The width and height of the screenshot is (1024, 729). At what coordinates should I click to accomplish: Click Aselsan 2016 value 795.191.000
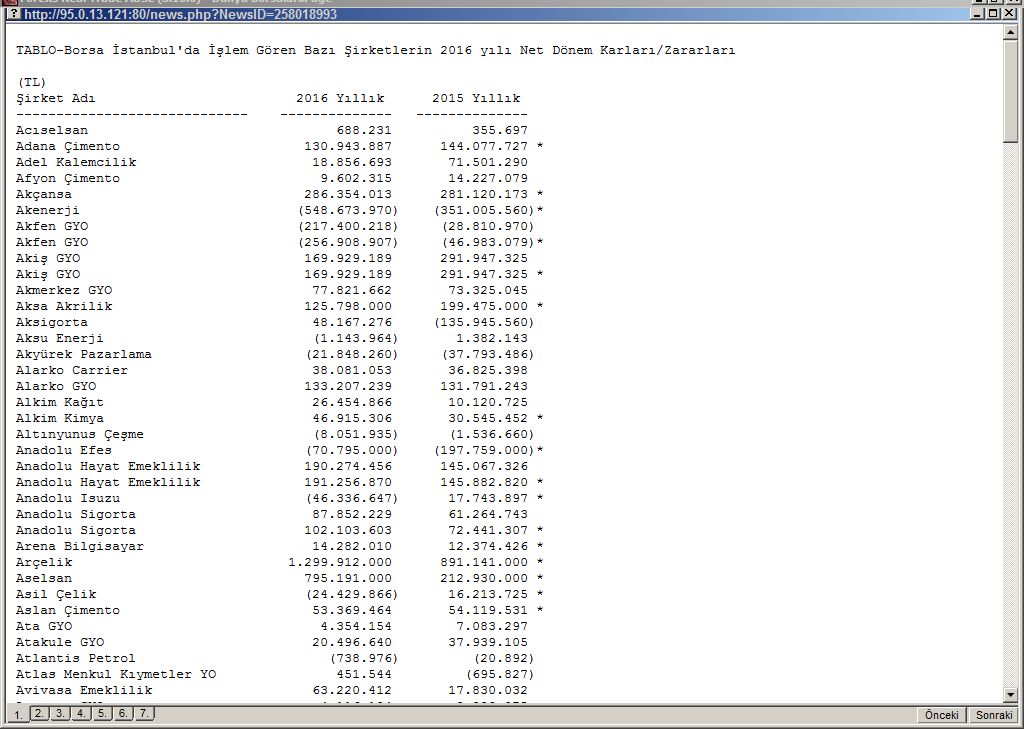click(x=348, y=578)
